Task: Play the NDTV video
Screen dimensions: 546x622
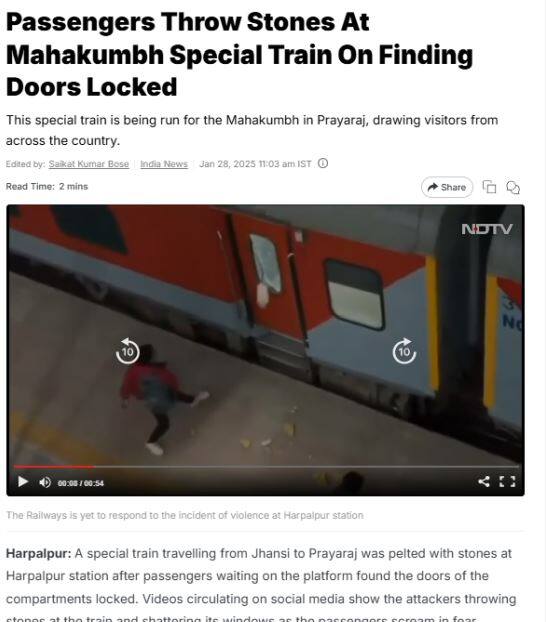Action: coord(23,482)
